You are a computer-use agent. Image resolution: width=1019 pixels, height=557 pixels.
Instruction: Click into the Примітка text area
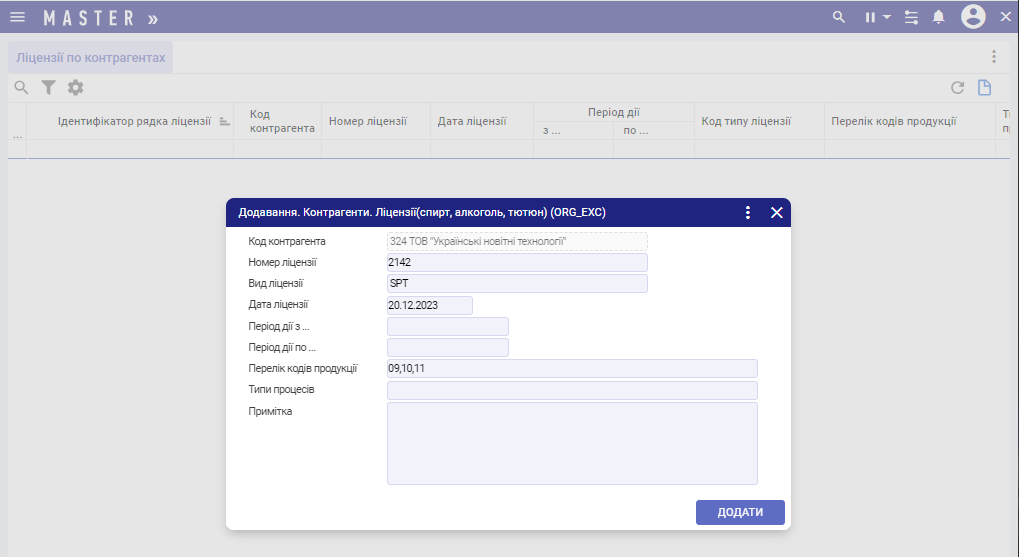click(x=571, y=443)
